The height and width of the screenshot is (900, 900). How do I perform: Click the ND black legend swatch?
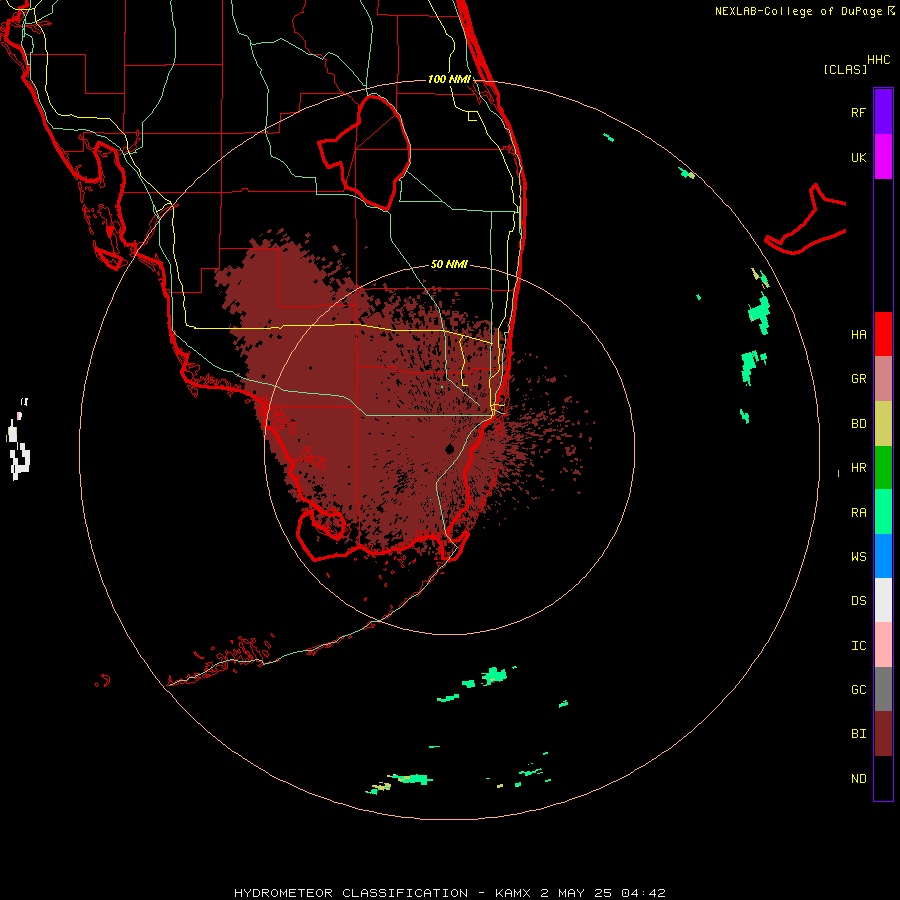point(883,778)
